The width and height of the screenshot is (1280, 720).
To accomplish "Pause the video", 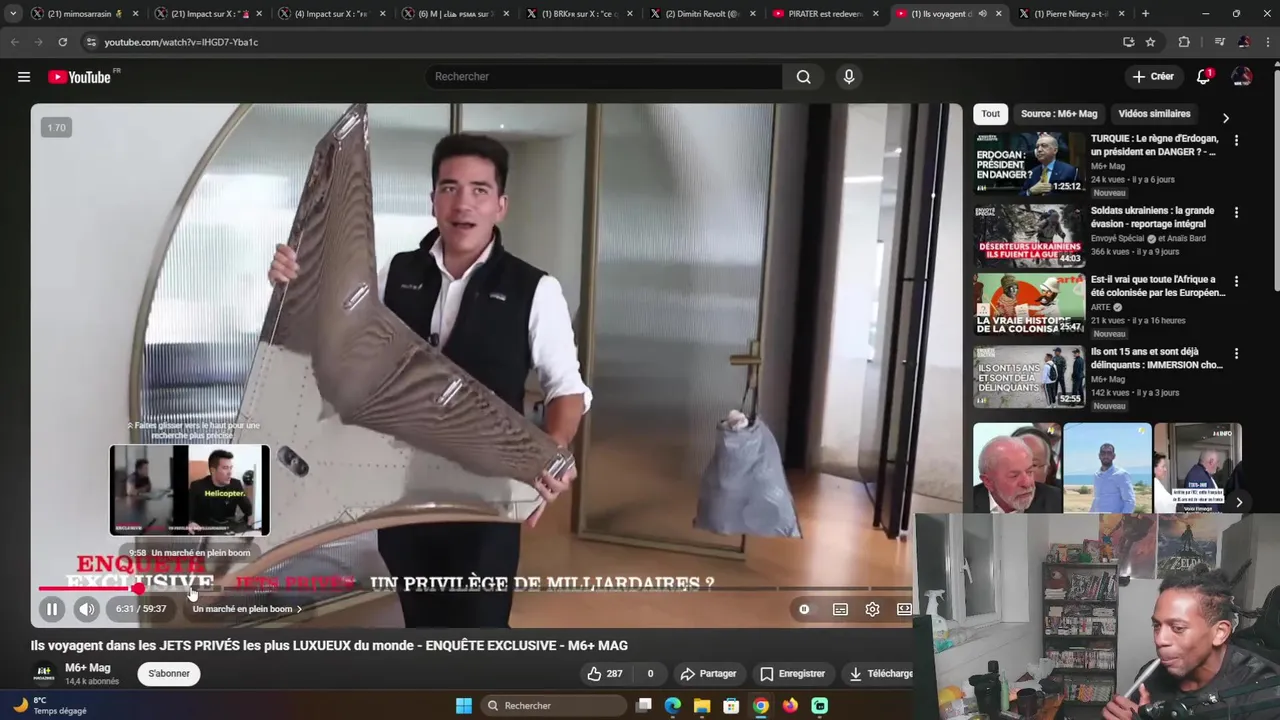I will pyautogui.click(x=52, y=609).
